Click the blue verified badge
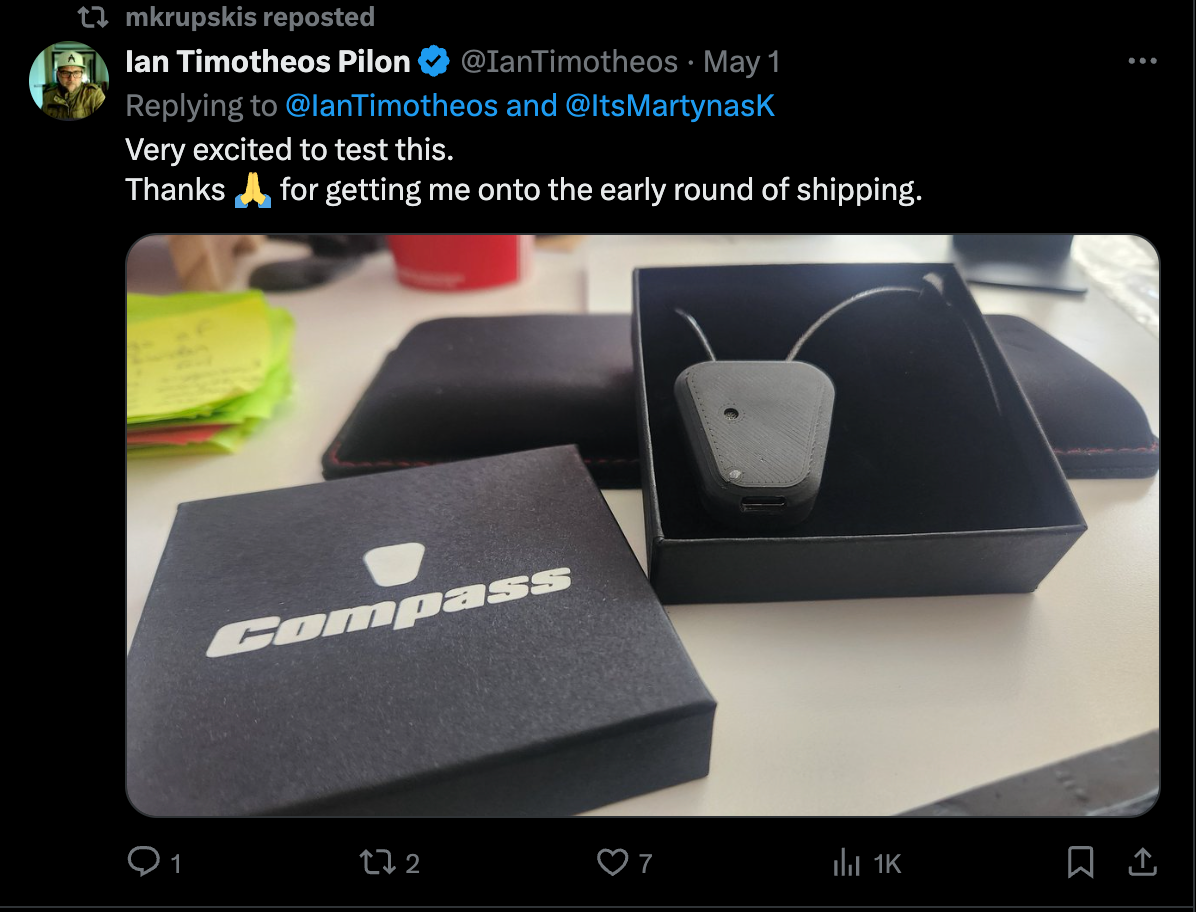The width and height of the screenshot is (1196, 912). click(x=434, y=61)
